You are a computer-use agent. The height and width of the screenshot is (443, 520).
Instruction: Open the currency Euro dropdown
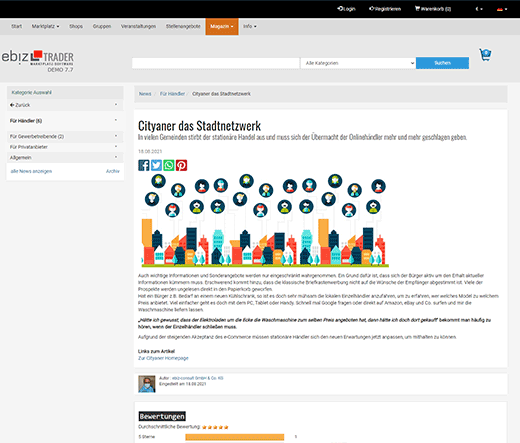[x=479, y=9]
